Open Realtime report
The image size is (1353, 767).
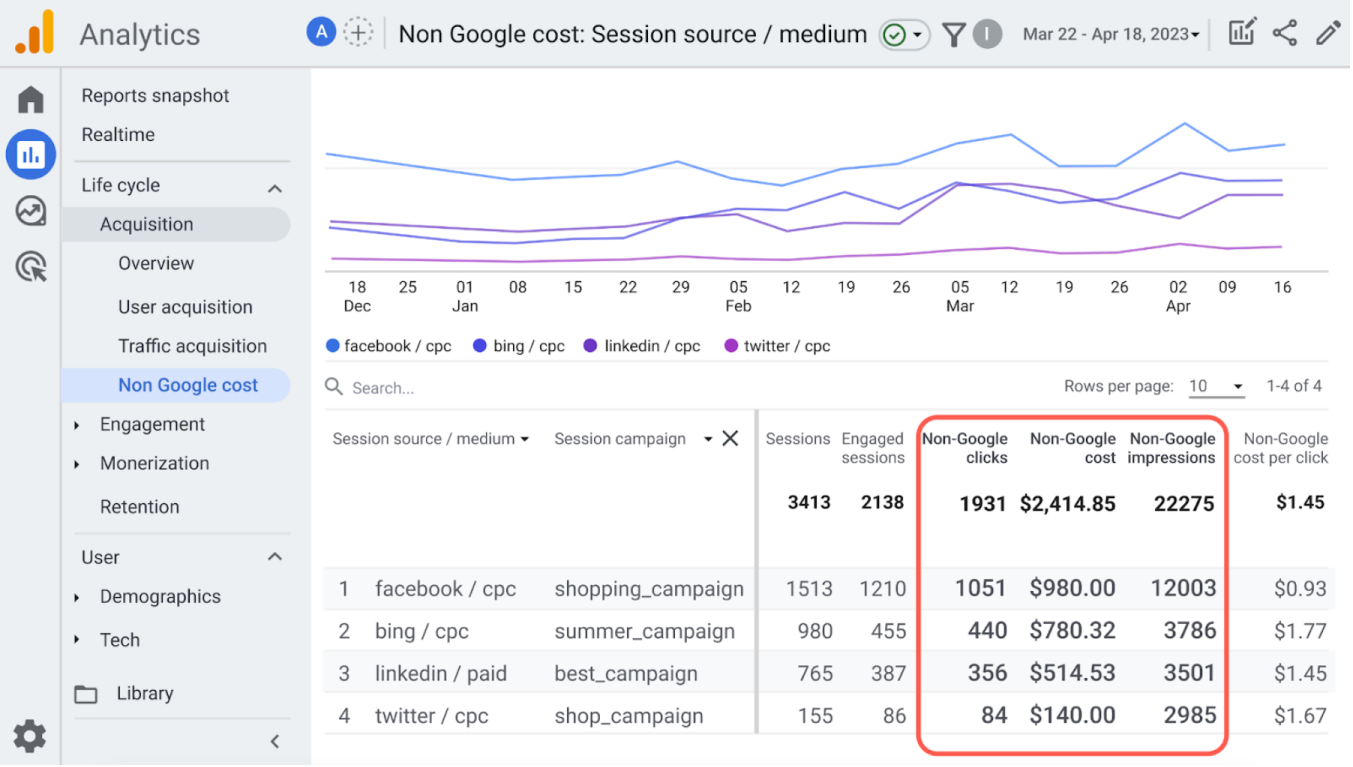click(118, 135)
